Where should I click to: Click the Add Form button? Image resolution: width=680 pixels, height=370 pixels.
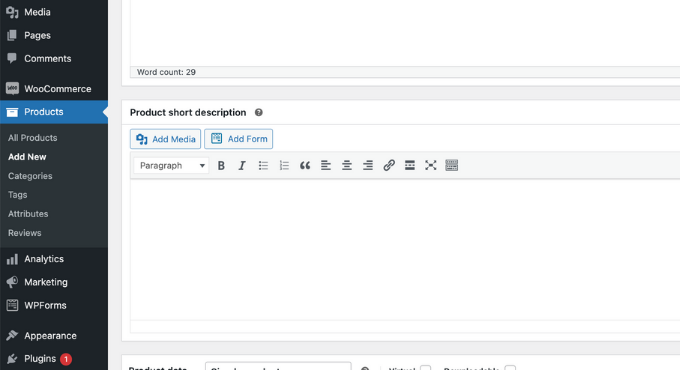coord(239,139)
